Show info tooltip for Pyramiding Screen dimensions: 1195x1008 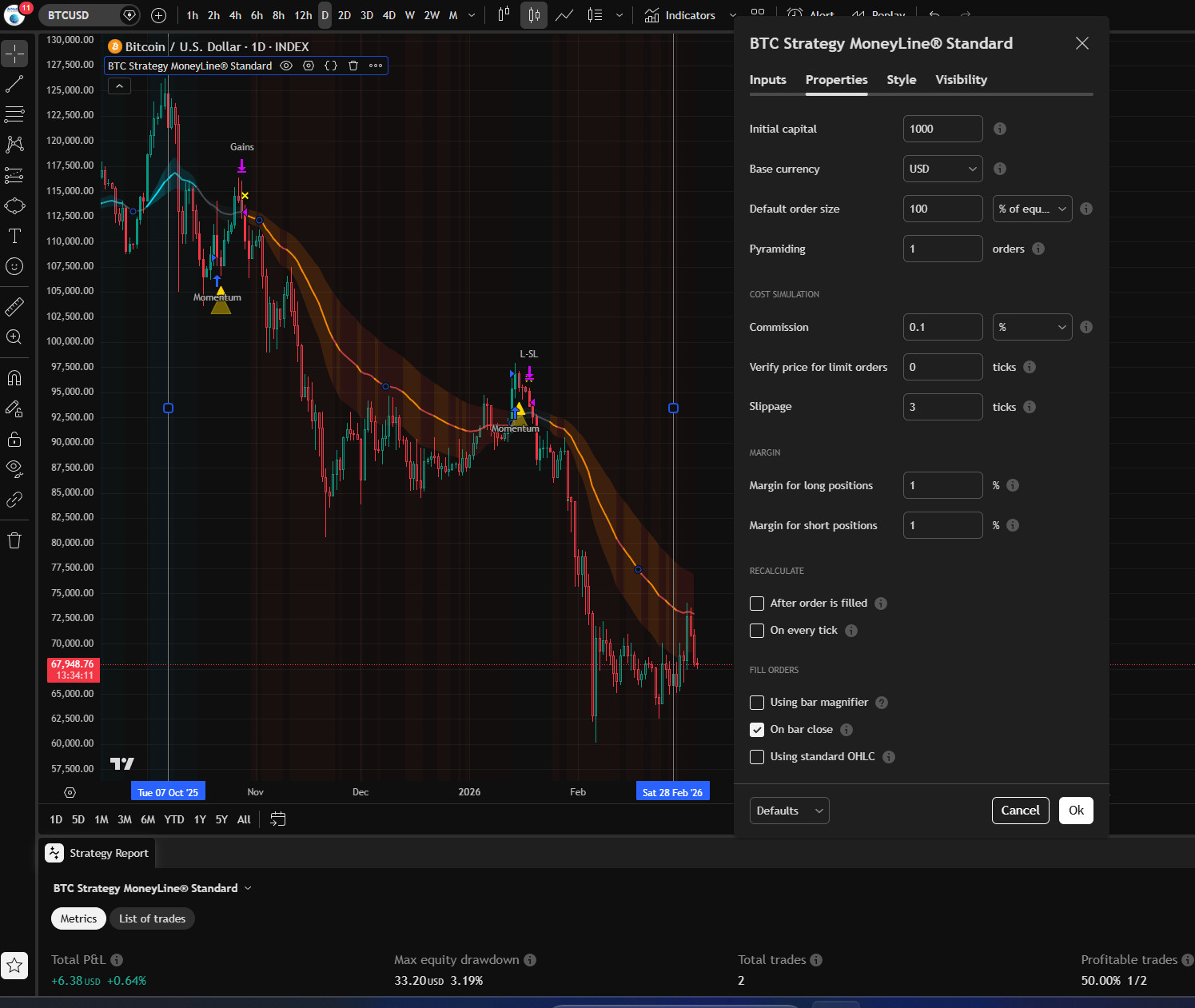pos(1038,249)
